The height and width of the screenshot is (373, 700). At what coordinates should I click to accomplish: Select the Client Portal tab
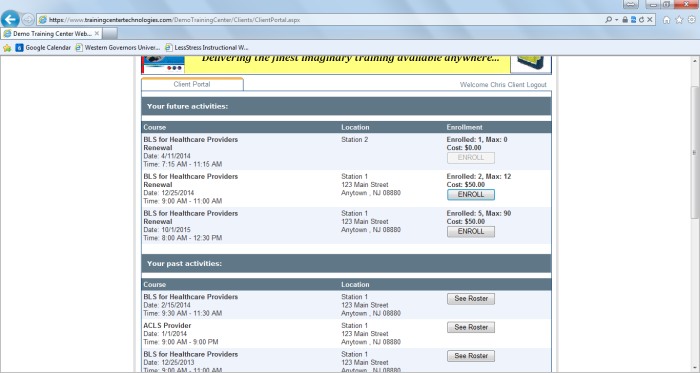[x=192, y=84]
